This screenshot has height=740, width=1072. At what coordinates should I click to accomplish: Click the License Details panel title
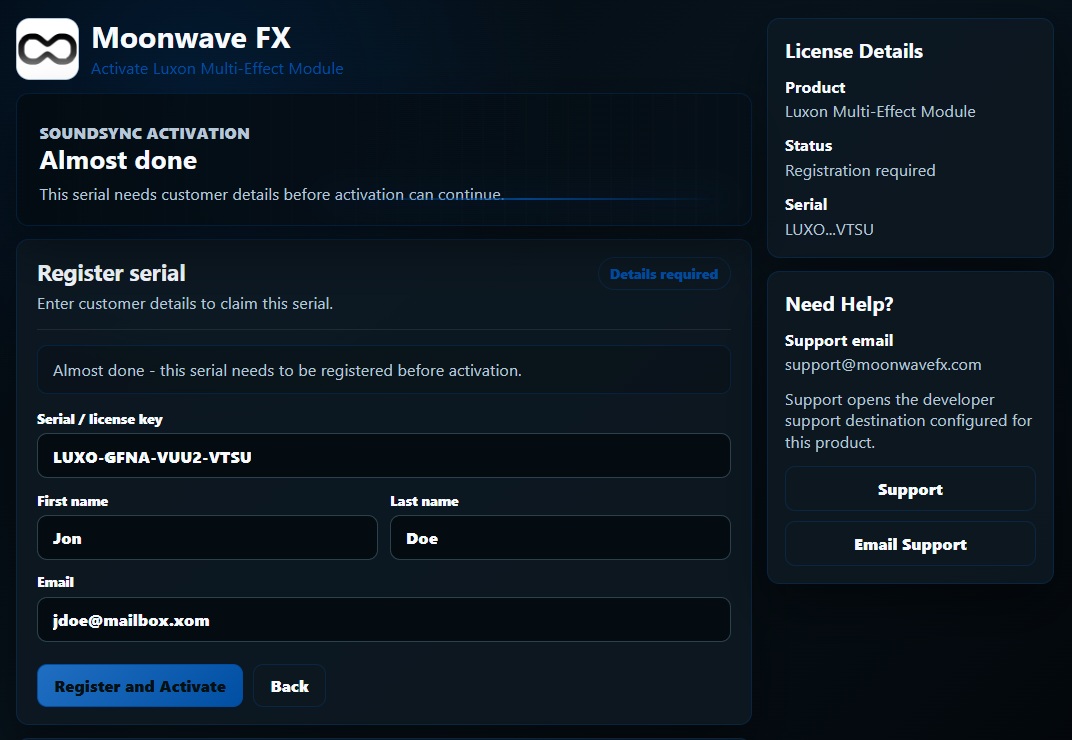(854, 51)
